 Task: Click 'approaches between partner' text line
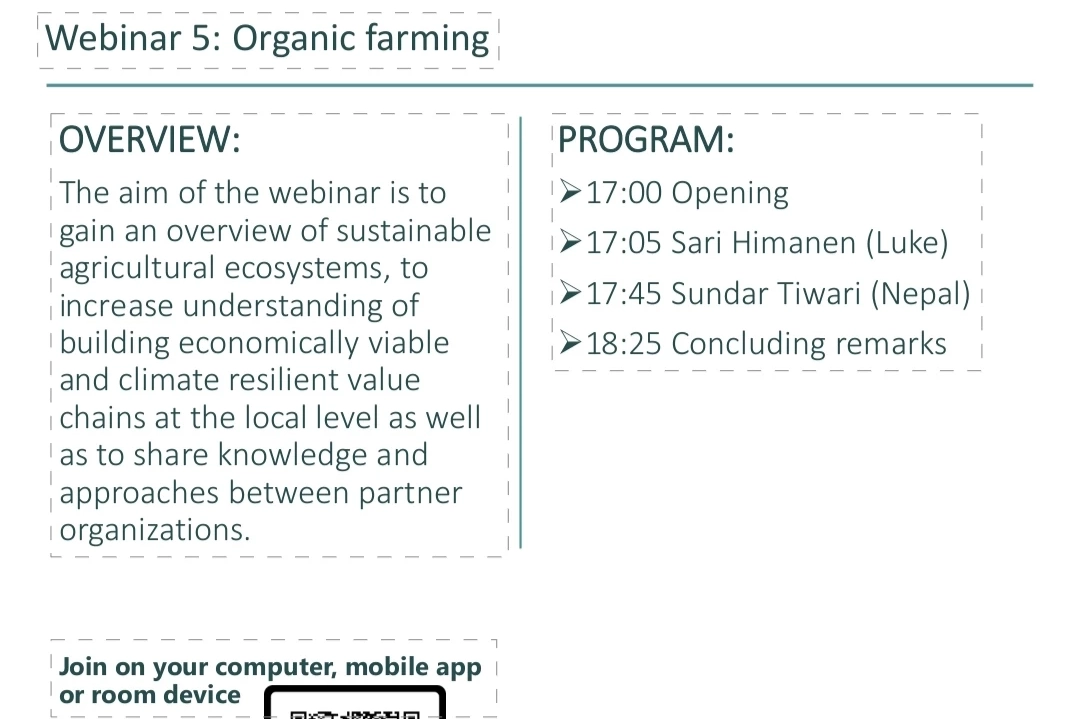[x=261, y=492]
